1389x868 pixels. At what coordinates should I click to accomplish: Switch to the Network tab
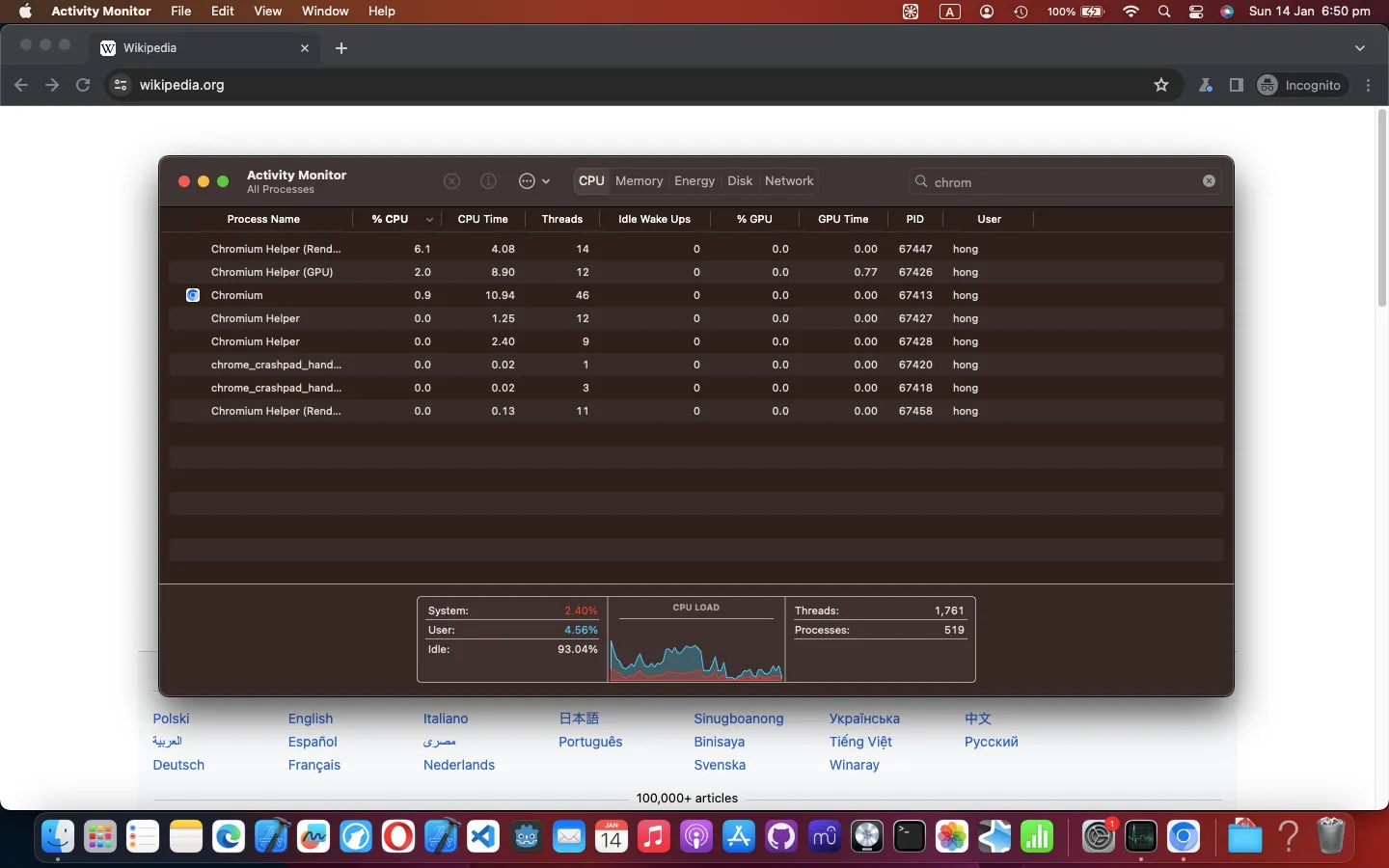(789, 181)
